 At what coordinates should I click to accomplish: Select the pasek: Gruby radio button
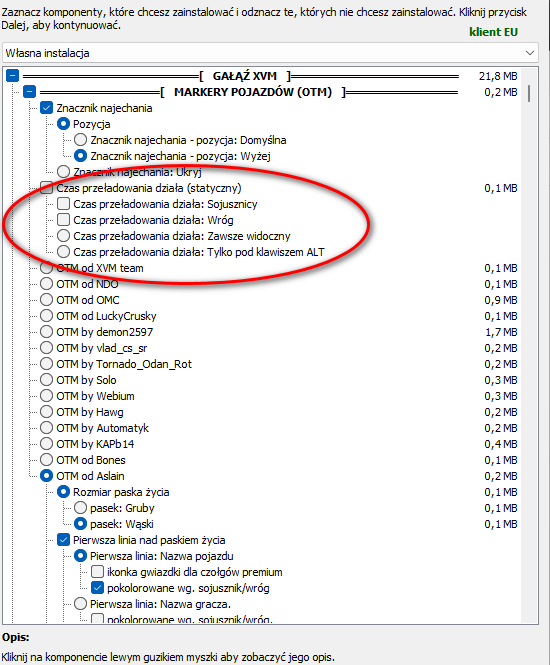[81, 508]
